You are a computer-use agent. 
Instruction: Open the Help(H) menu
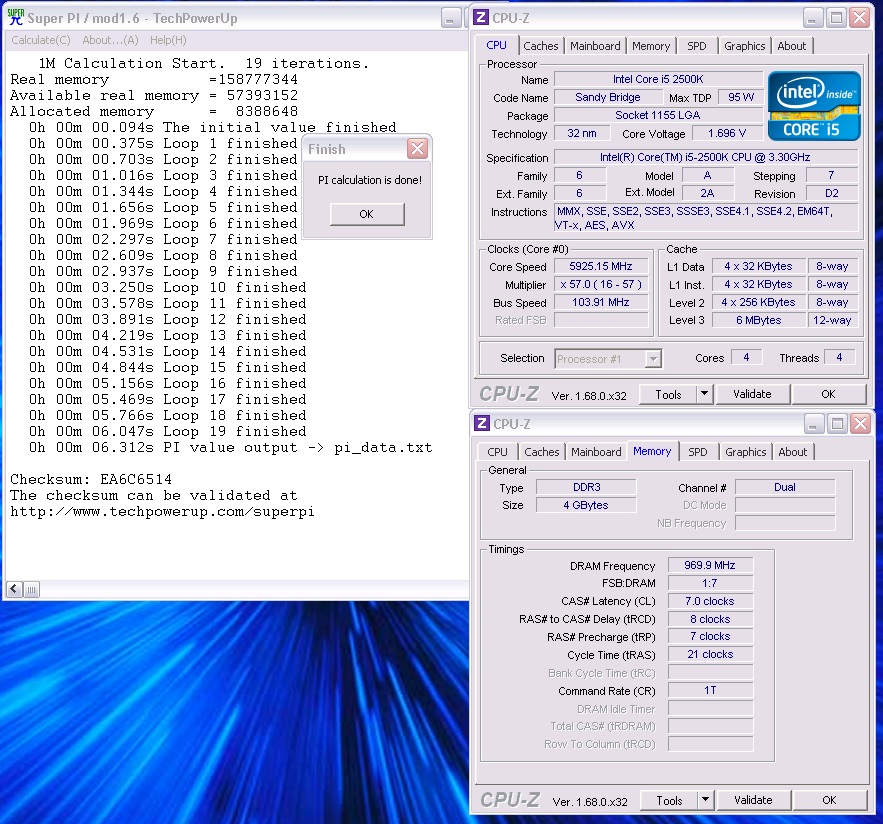click(168, 40)
